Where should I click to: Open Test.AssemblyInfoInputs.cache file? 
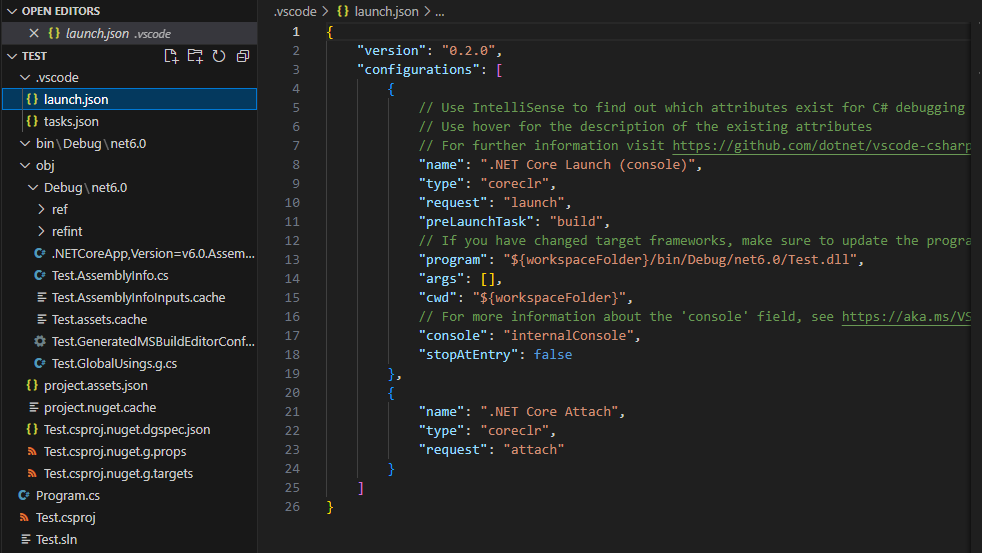tap(130, 297)
